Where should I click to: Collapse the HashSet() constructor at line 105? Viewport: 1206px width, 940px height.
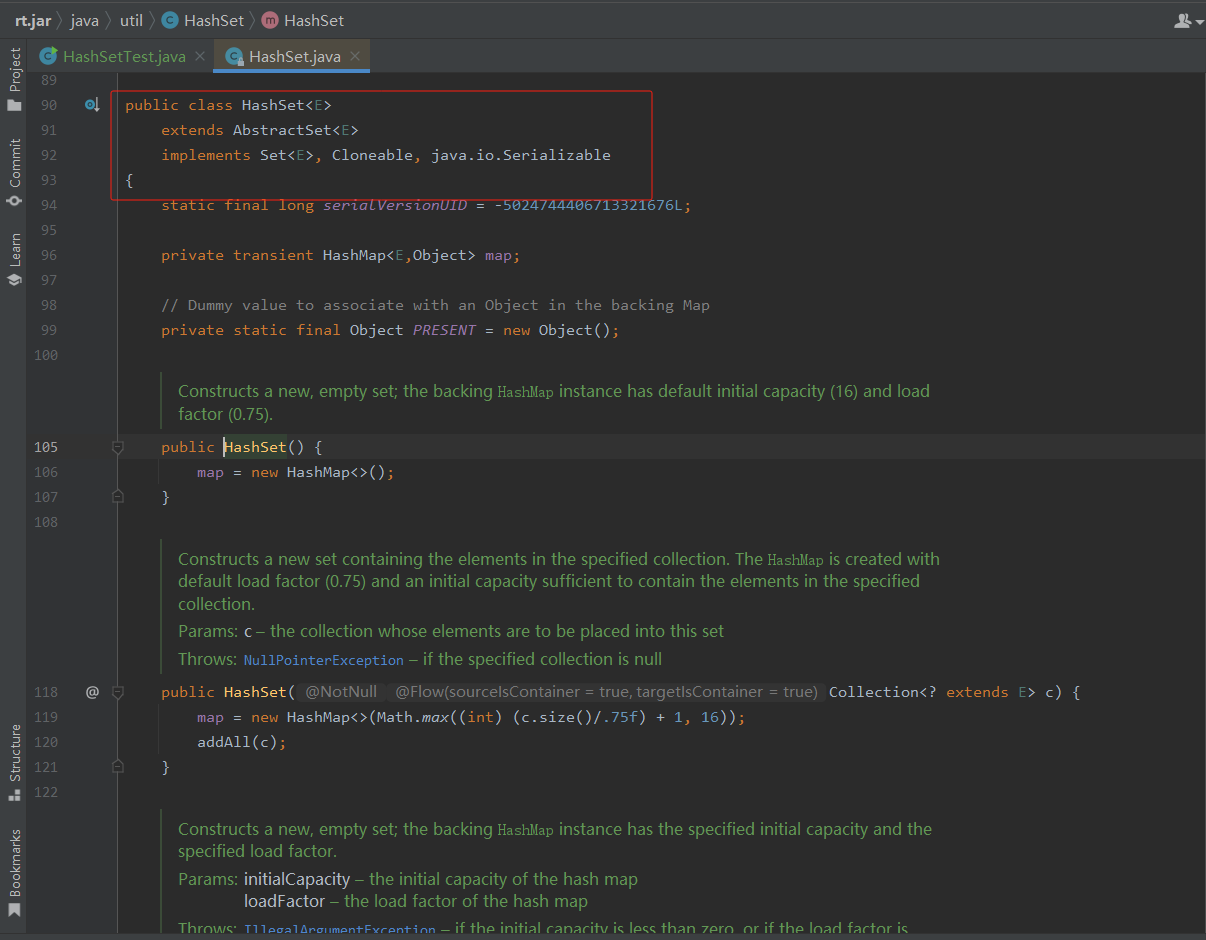(x=118, y=447)
